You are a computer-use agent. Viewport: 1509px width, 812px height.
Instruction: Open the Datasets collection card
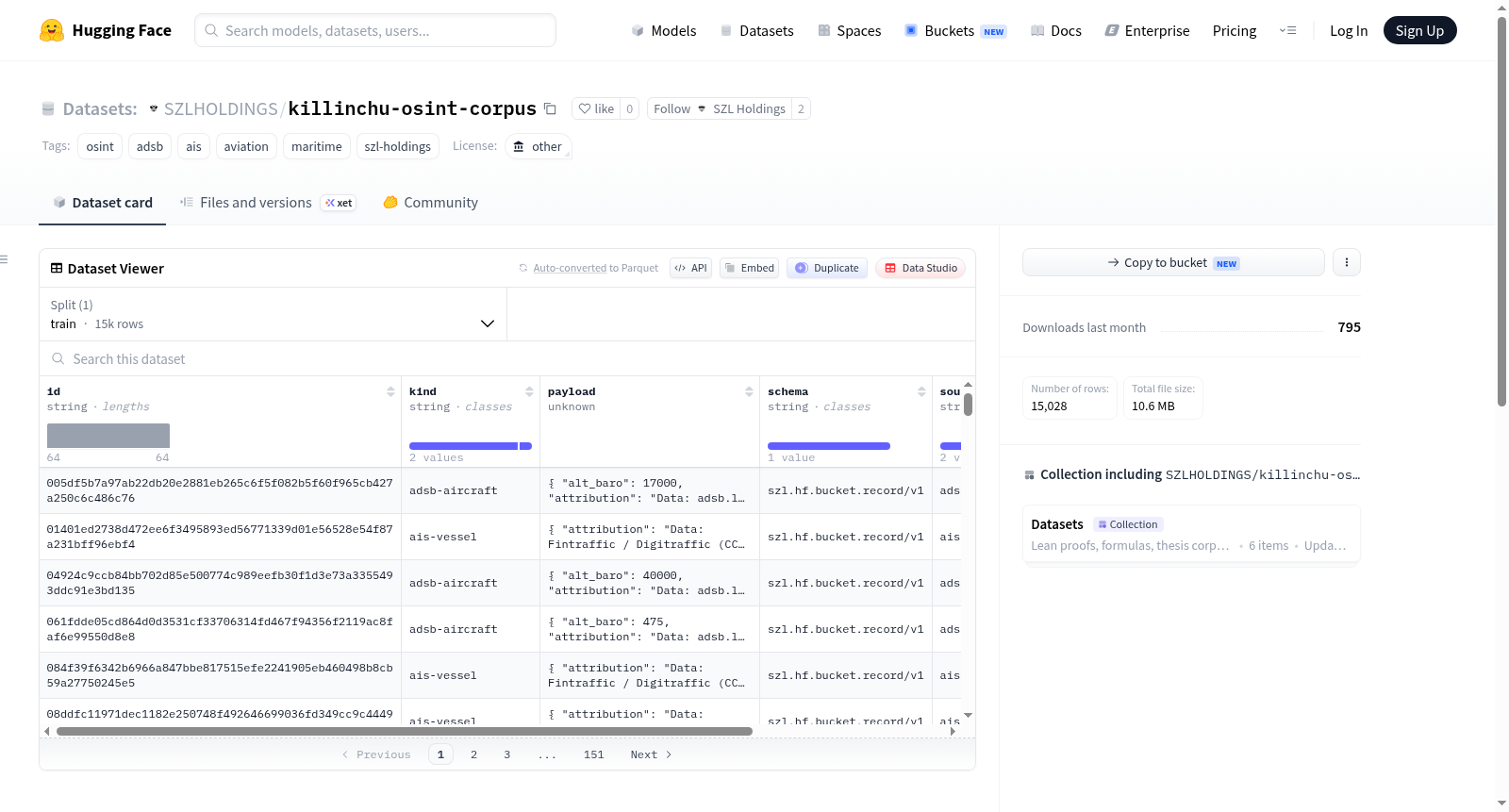(1191, 534)
